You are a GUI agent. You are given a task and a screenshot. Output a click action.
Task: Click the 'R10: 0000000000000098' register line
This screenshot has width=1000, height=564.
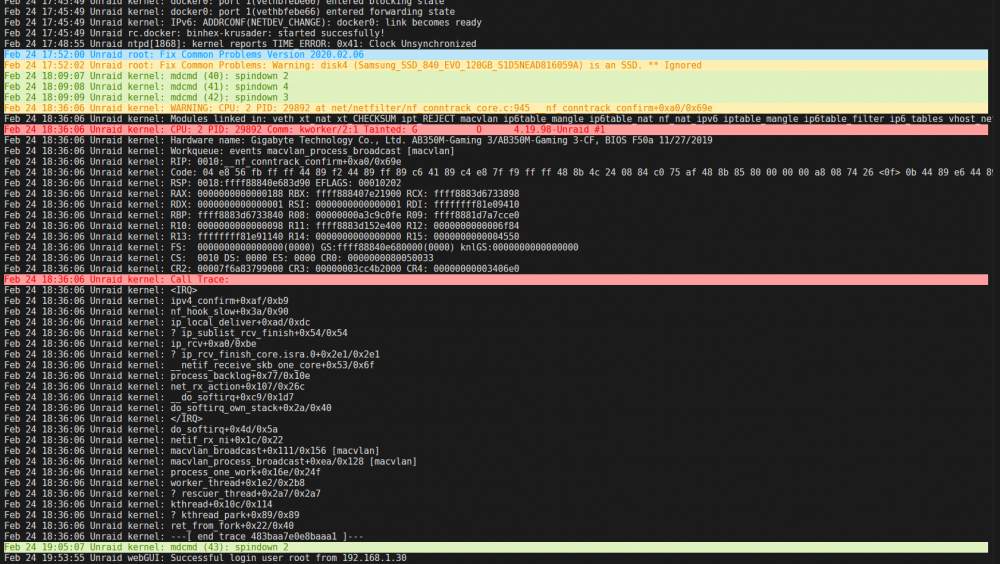coord(261,226)
